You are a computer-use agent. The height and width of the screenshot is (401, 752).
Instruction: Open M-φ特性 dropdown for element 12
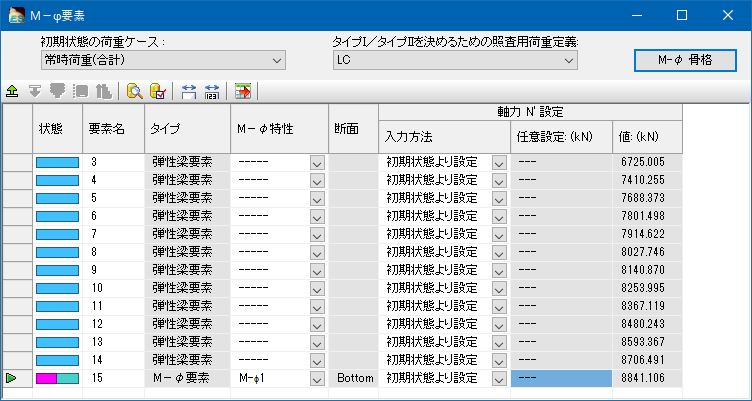coord(317,325)
